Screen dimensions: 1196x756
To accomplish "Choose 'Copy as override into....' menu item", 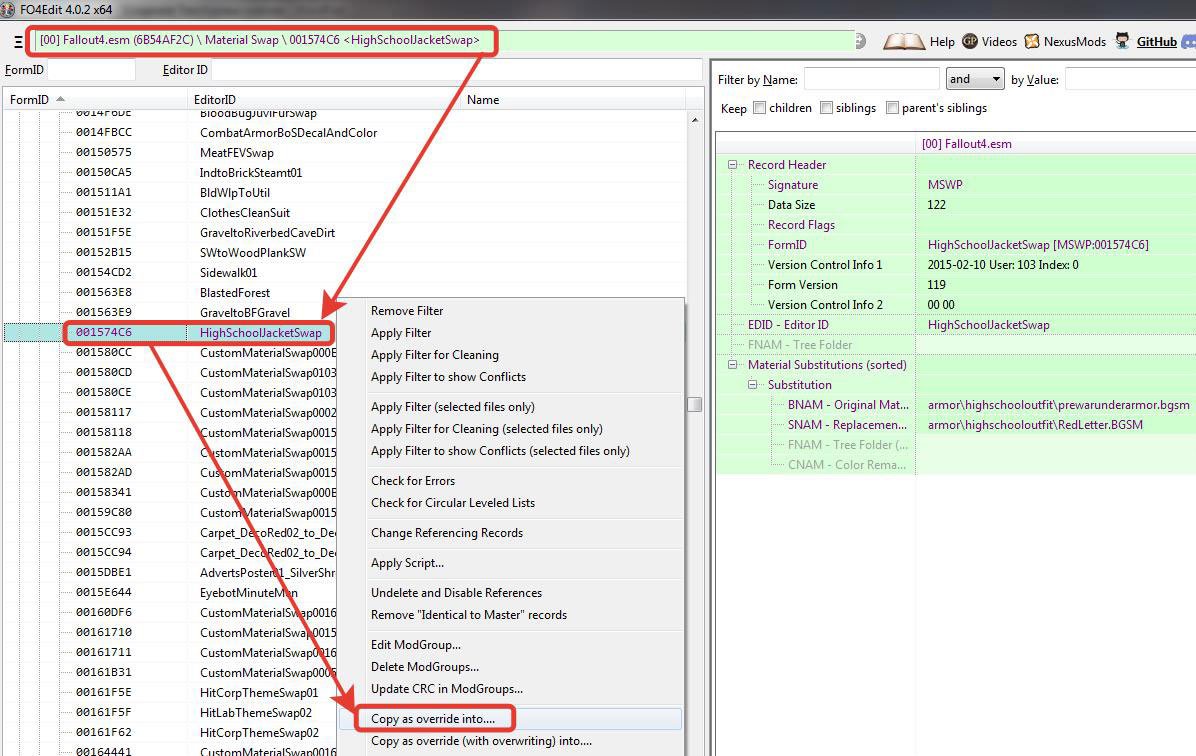I will 433,719.
